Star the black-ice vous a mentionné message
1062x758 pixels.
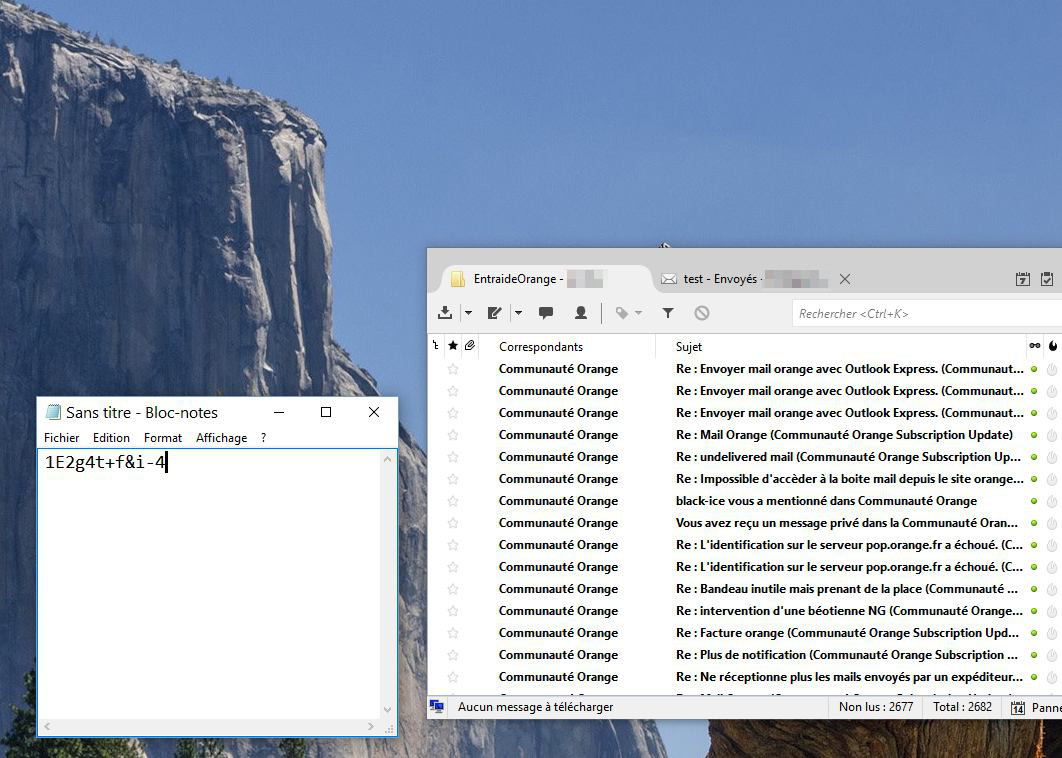(453, 501)
